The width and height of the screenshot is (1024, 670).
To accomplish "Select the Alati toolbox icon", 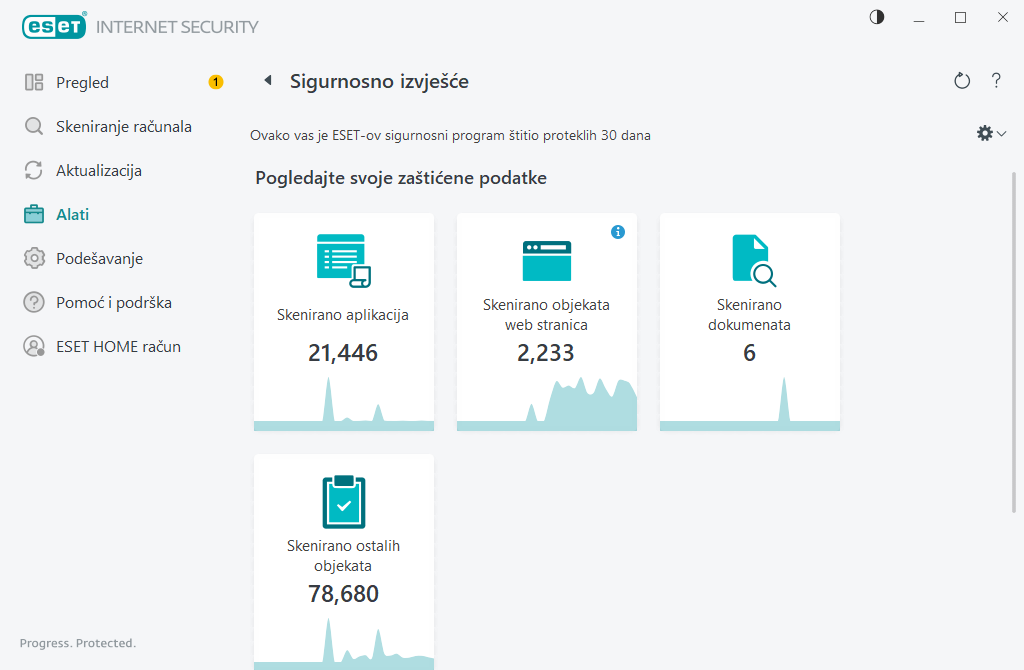I will [34, 214].
